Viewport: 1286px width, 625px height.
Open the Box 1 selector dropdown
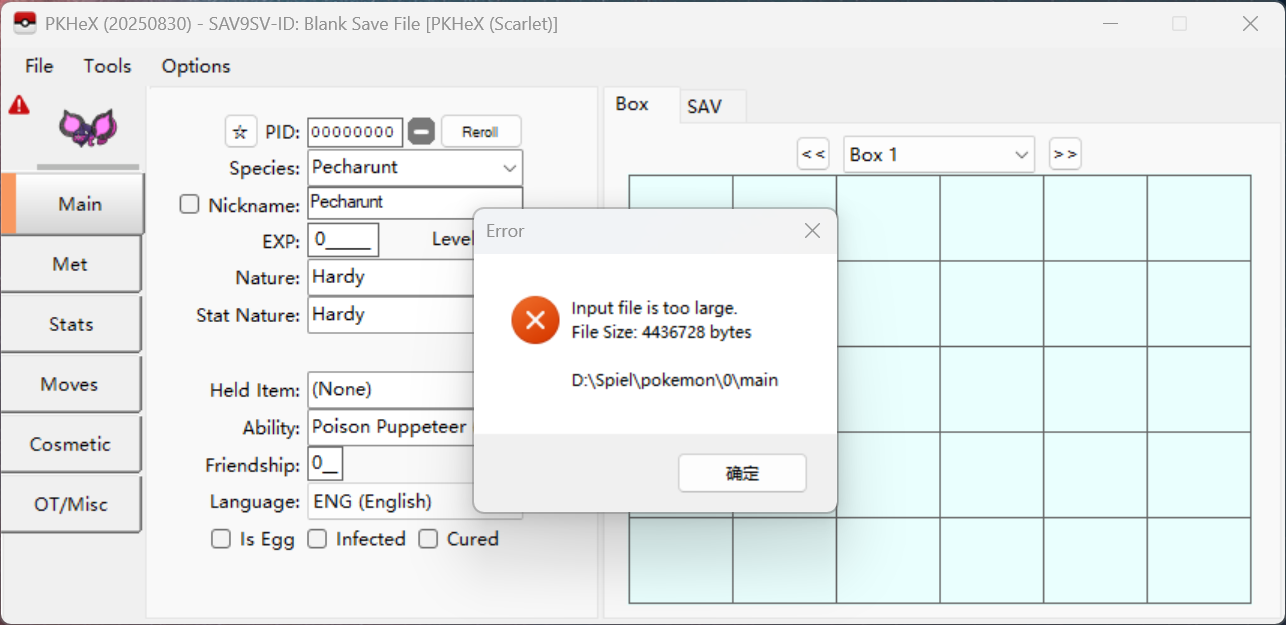939,155
